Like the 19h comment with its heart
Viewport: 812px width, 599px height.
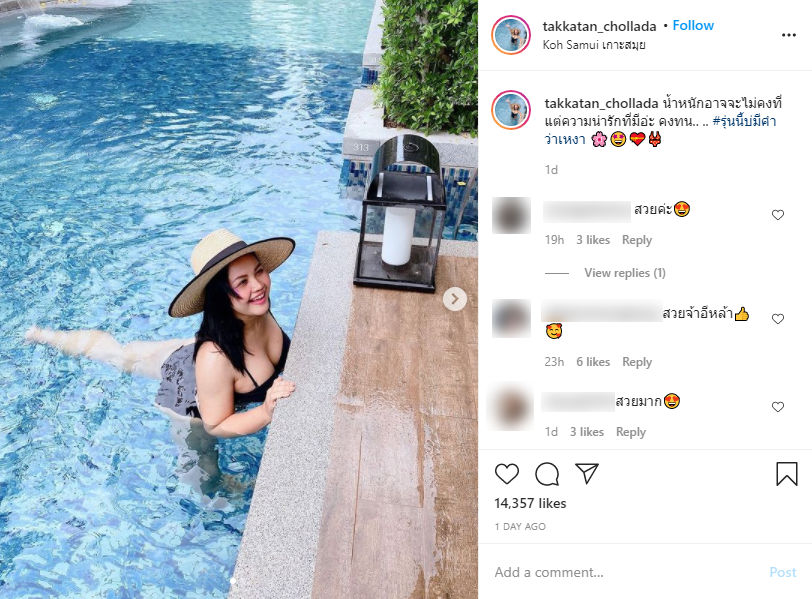(778, 215)
